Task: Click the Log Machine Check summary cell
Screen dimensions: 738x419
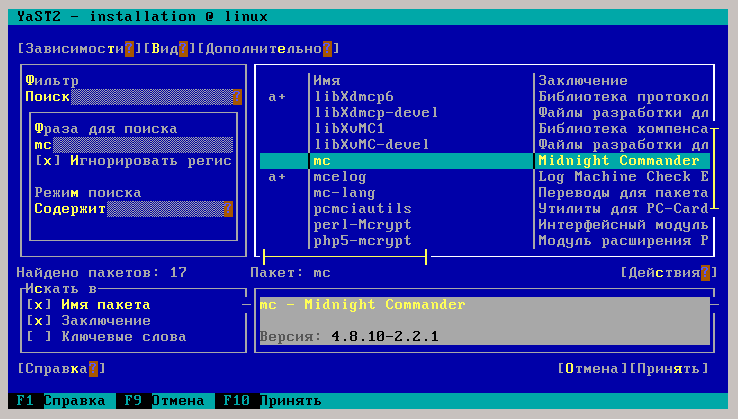Action: pos(623,177)
